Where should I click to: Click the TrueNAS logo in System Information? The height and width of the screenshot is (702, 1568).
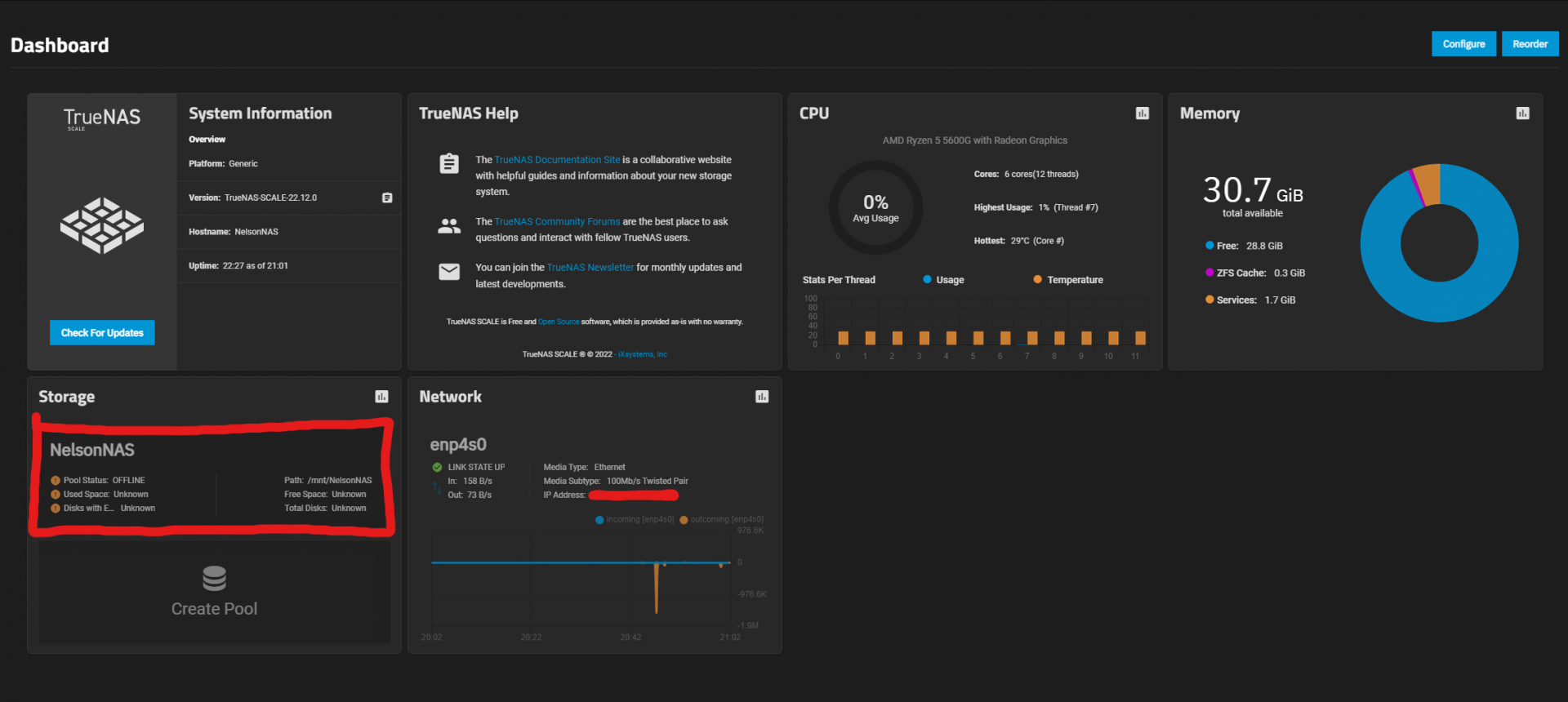click(x=102, y=119)
